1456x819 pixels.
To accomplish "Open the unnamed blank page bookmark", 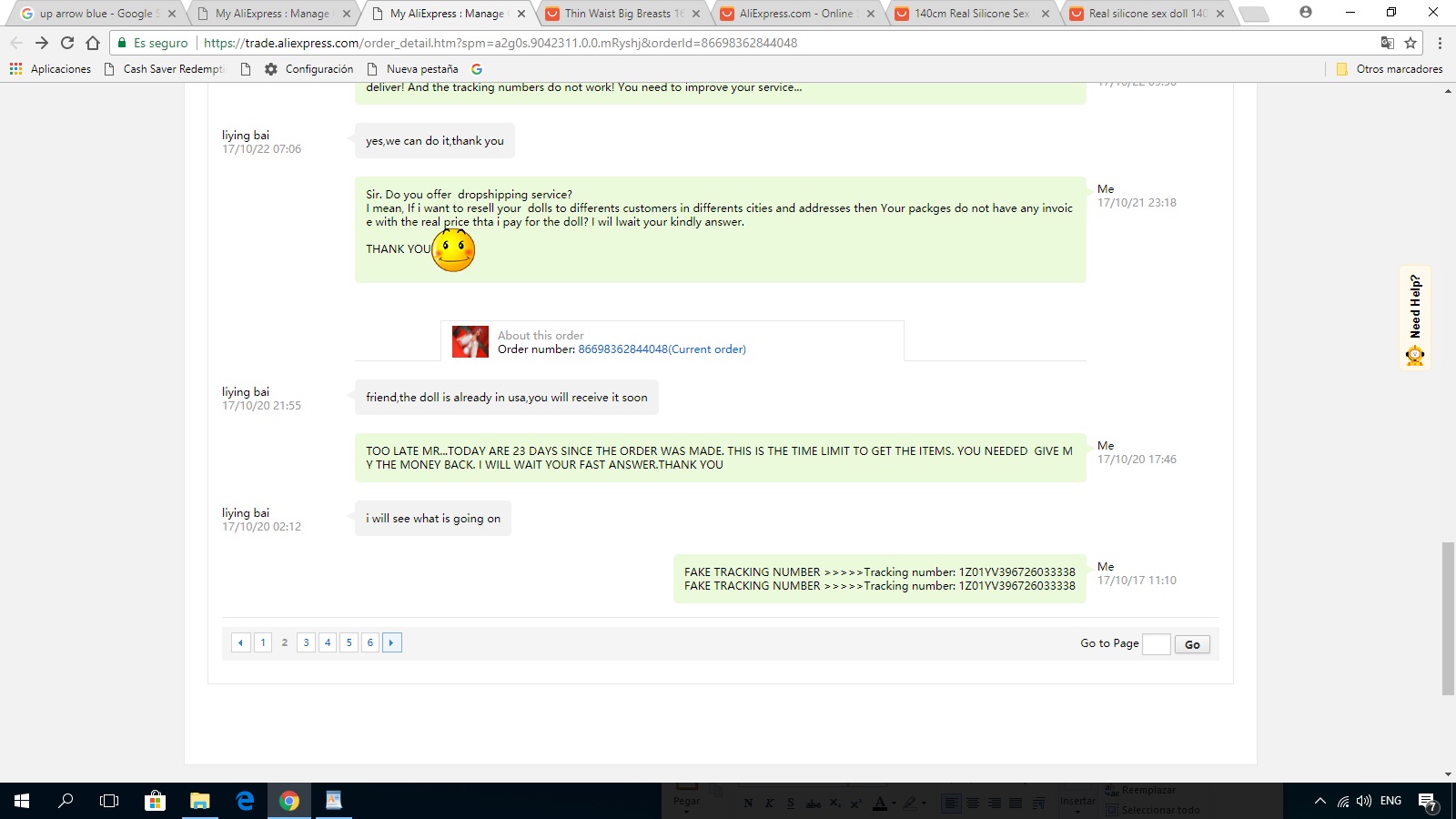I will [246, 69].
